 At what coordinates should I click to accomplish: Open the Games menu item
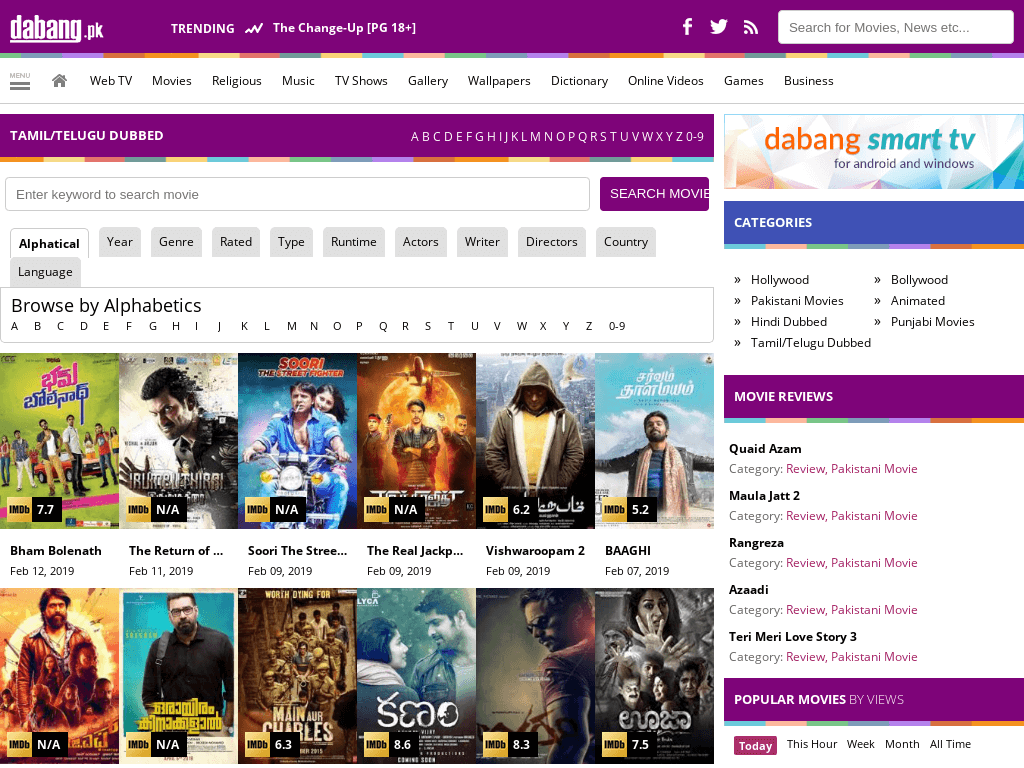point(744,81)
